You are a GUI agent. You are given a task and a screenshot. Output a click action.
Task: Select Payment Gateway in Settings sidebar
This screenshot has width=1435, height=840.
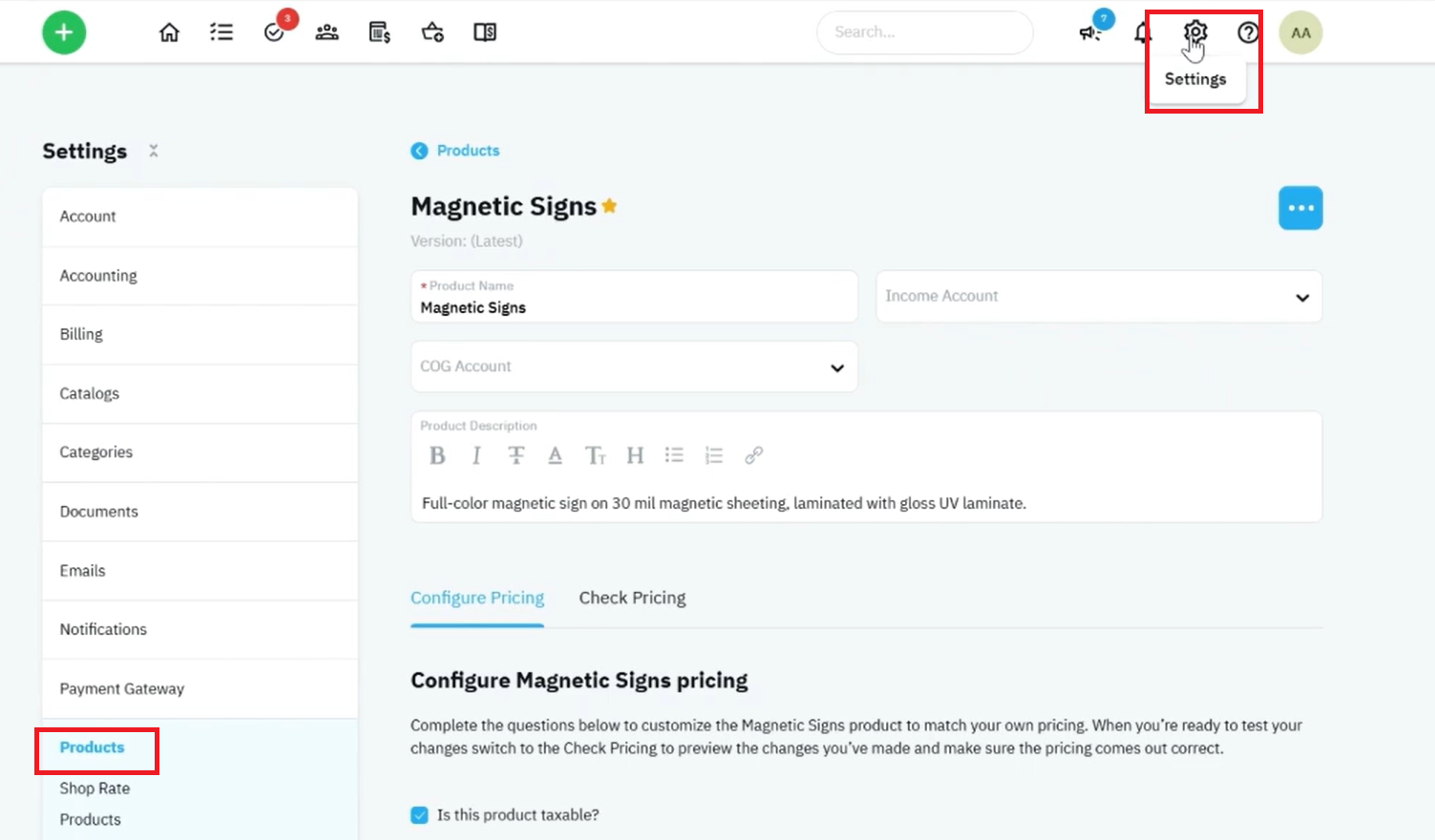200,688
